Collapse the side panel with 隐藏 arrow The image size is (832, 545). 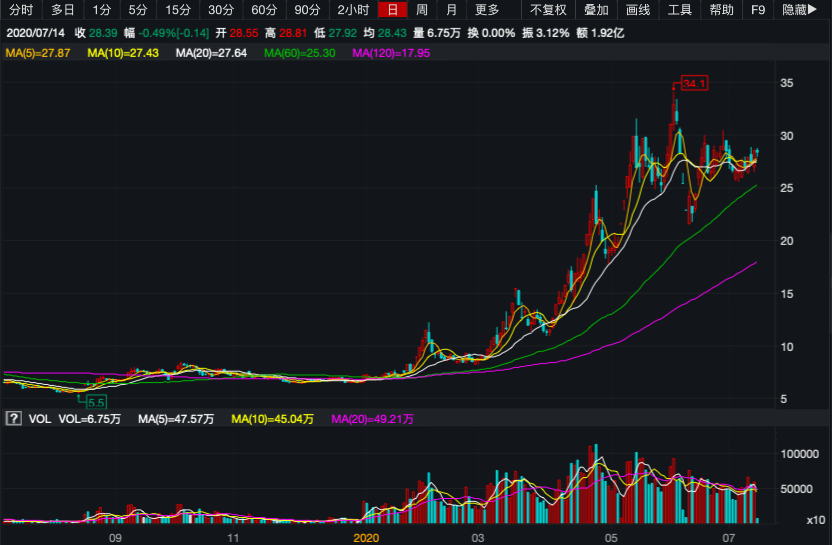(798, 10)
